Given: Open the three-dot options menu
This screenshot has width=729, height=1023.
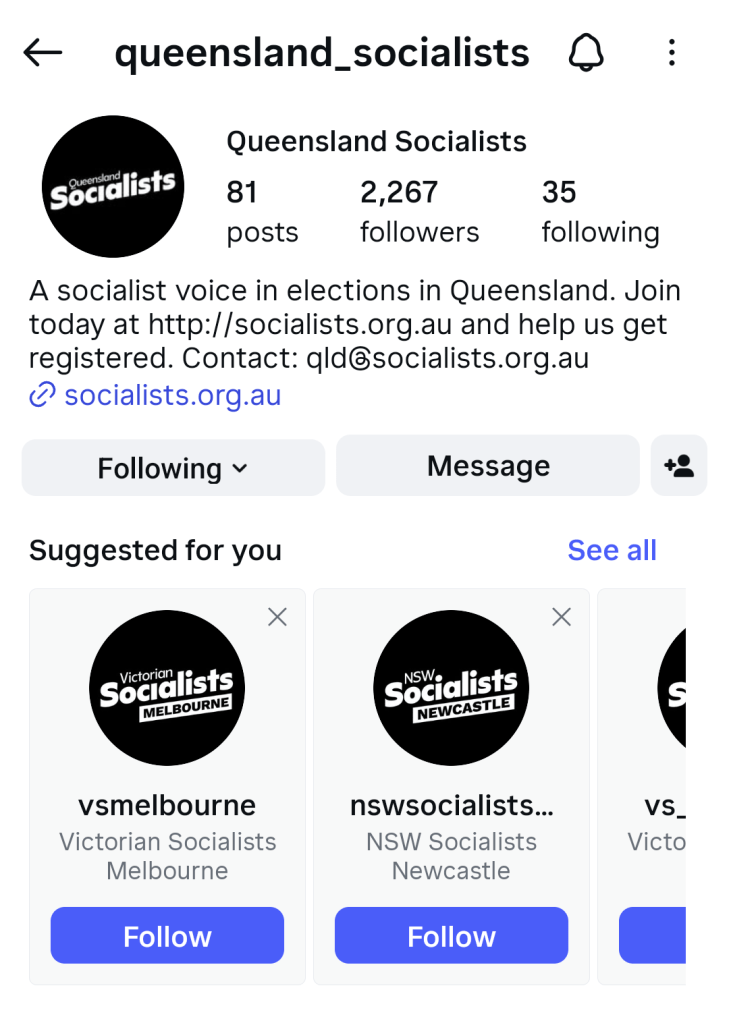Looking at the screenshot, I should point(672,53).
